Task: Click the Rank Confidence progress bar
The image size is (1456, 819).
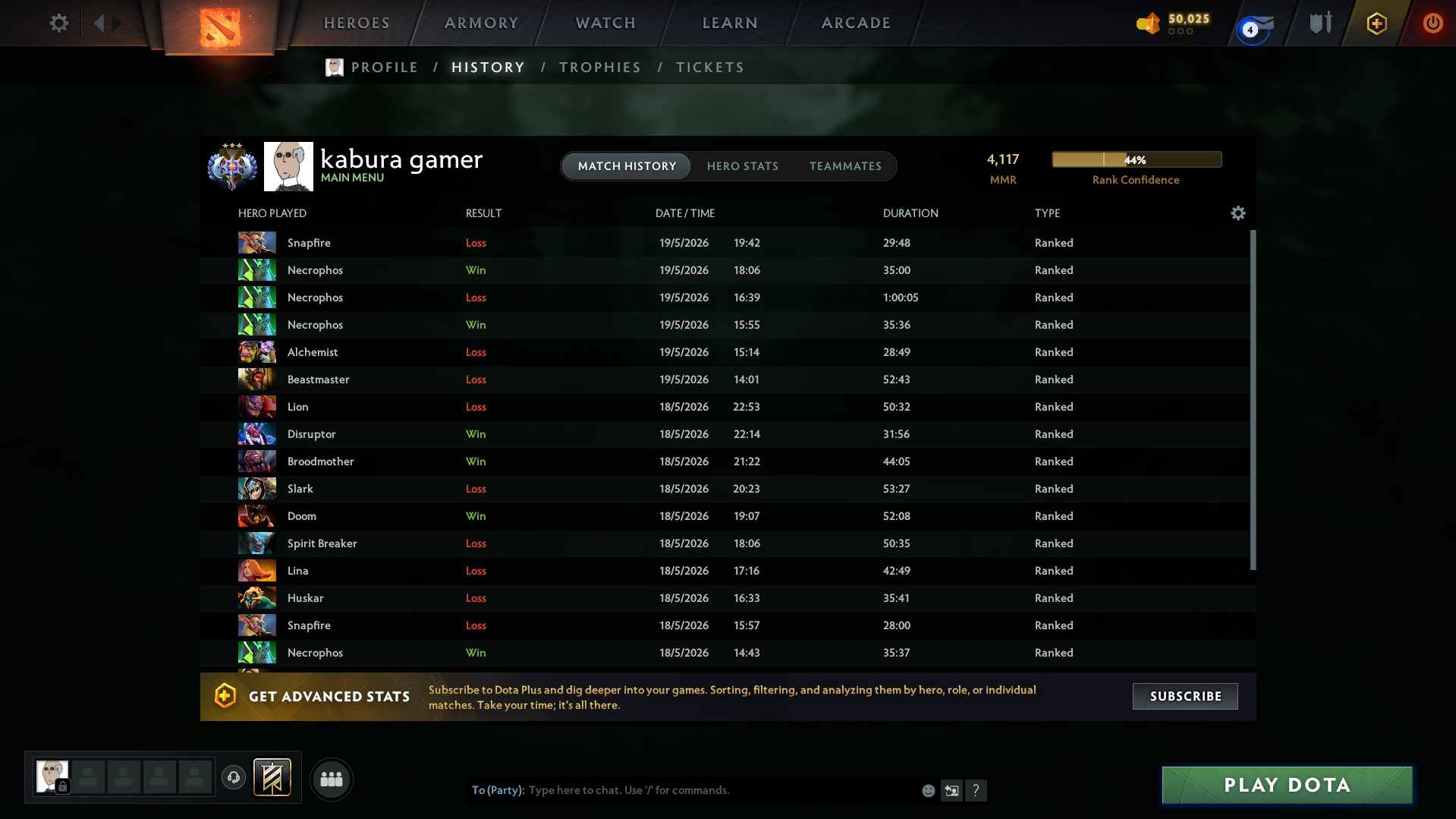Action: click(x=1137, y=159)
